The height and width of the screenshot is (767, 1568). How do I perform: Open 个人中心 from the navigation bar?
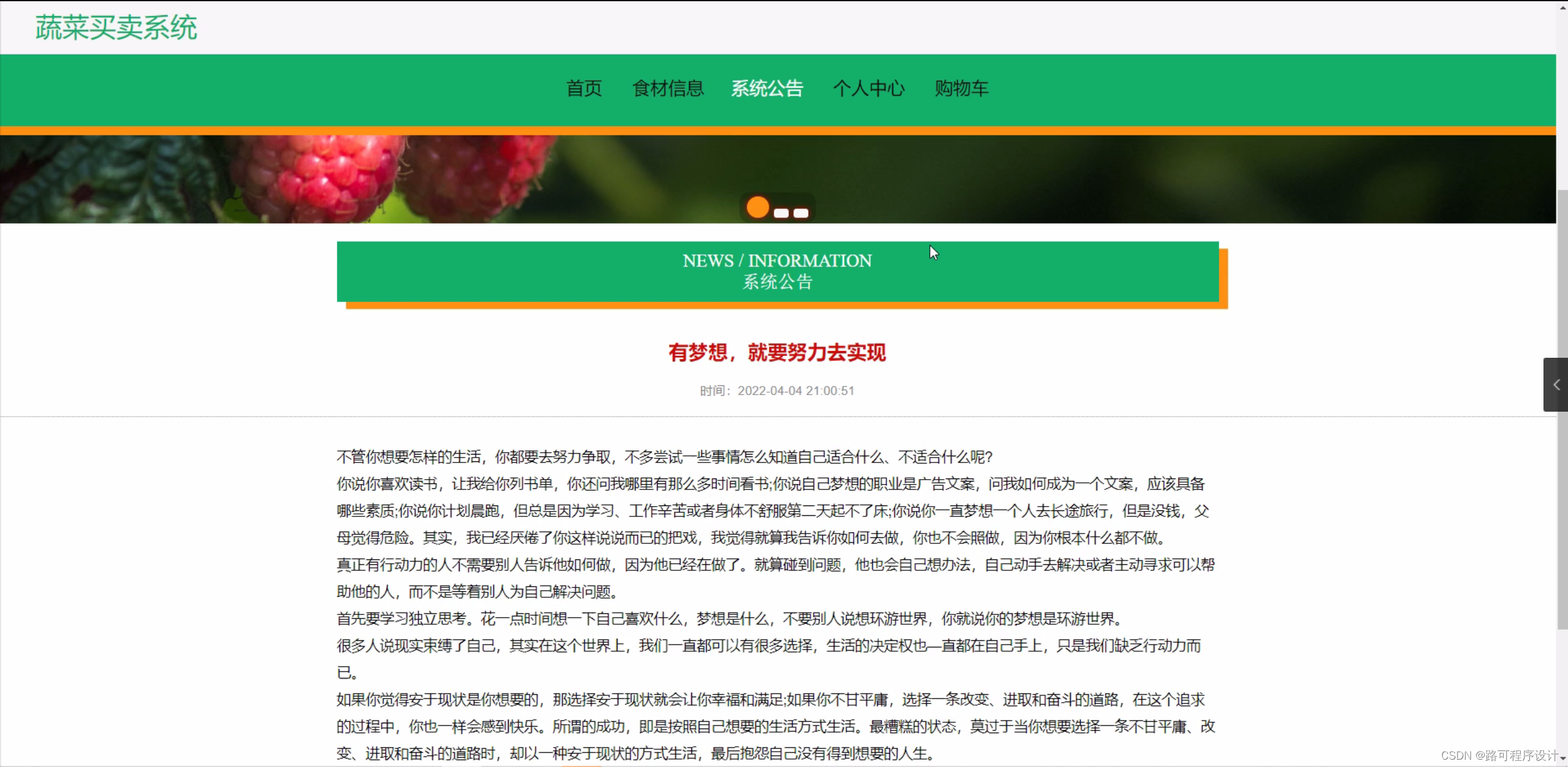(868, 88)
